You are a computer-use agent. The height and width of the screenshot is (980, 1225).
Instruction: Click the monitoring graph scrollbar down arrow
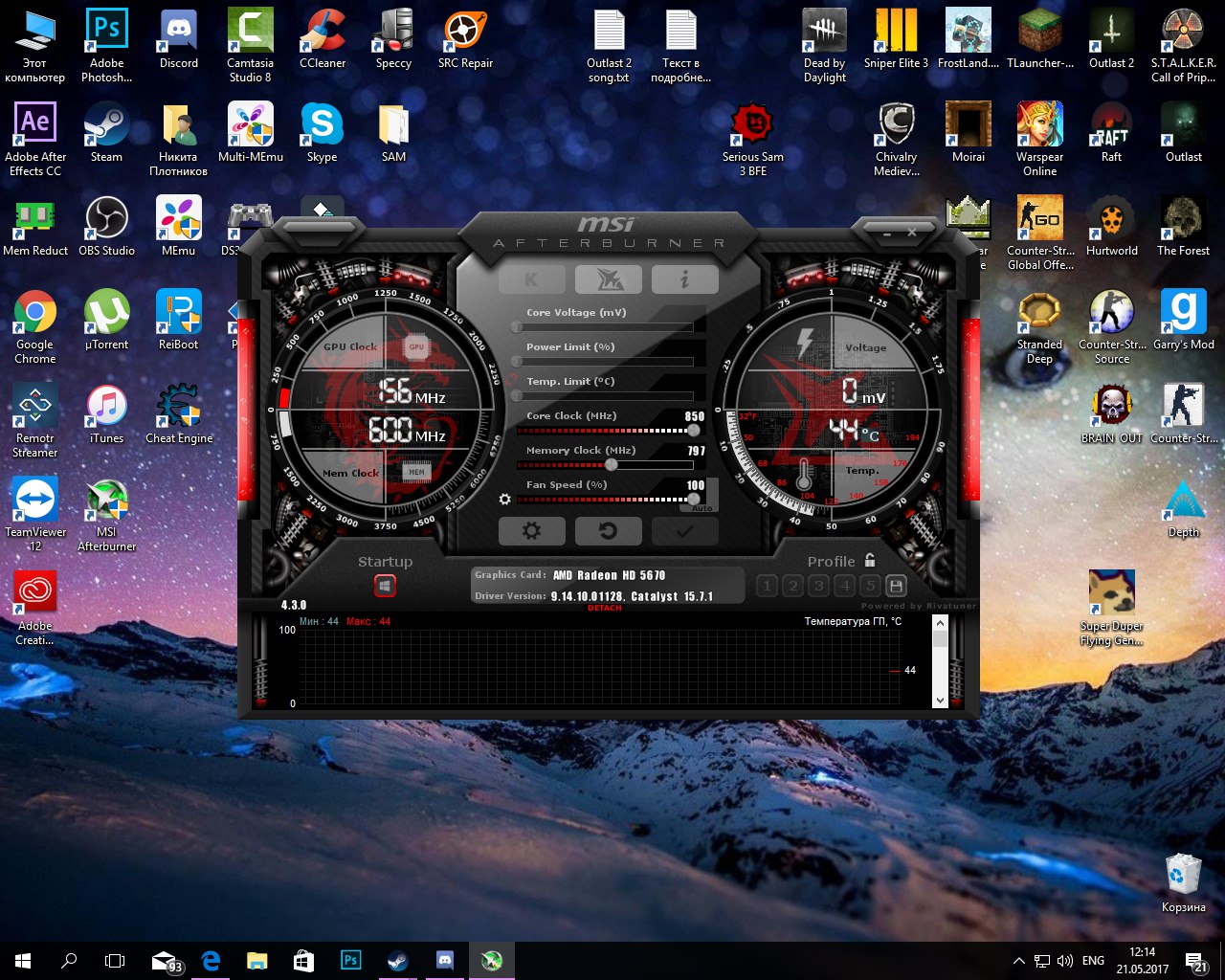click(939, 701)
